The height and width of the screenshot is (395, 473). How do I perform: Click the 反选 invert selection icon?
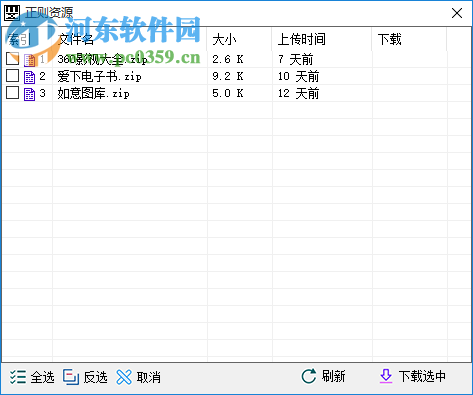(71, 377)
